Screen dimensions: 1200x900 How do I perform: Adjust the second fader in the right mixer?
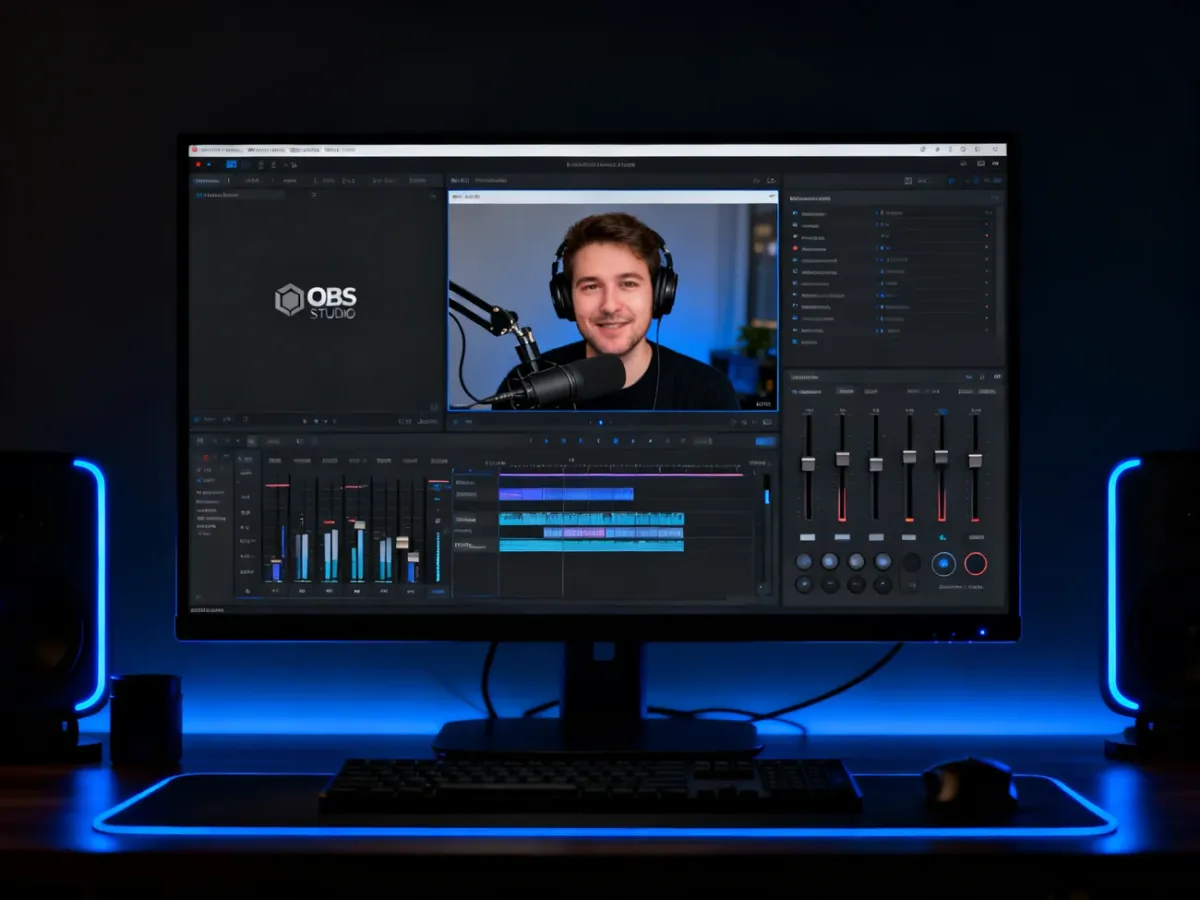click(x=842, y=459)
